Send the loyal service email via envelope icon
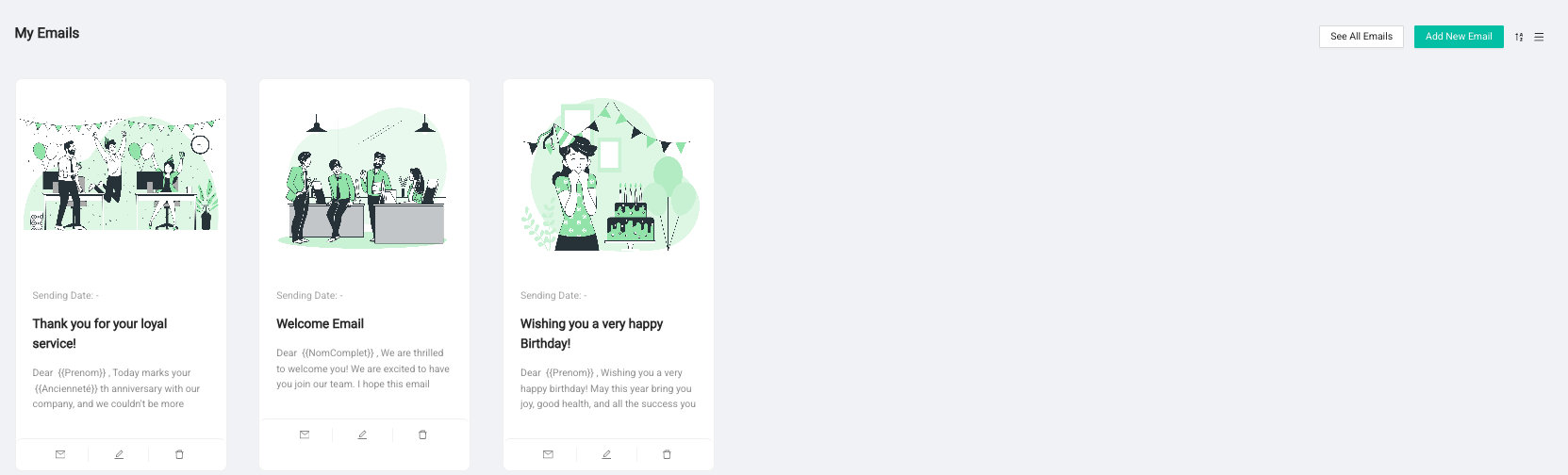The width and height of the screenshot is (1568, 475). [60, 454]
